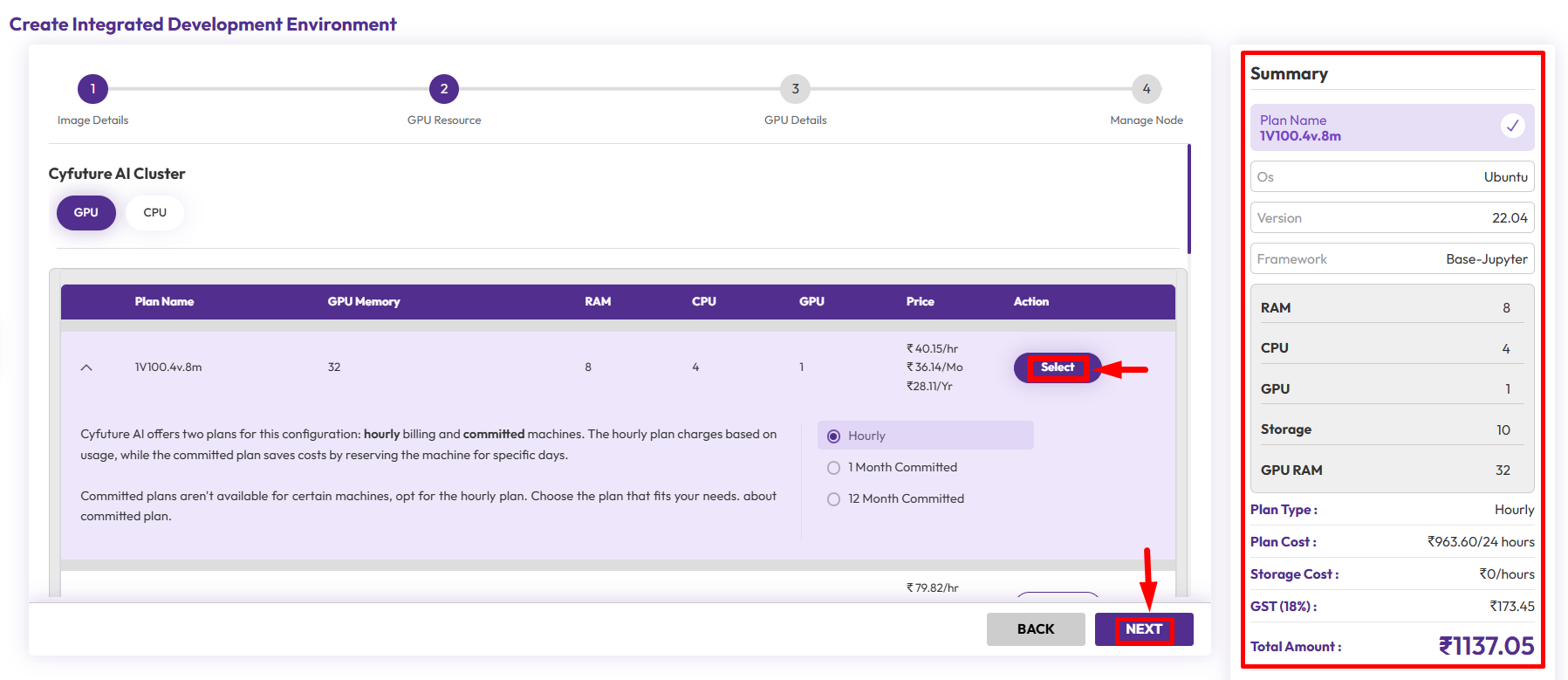The height and width of the screenshot is (680, 1568).
Task: Select the Hourly billing option
Action: 834,436
